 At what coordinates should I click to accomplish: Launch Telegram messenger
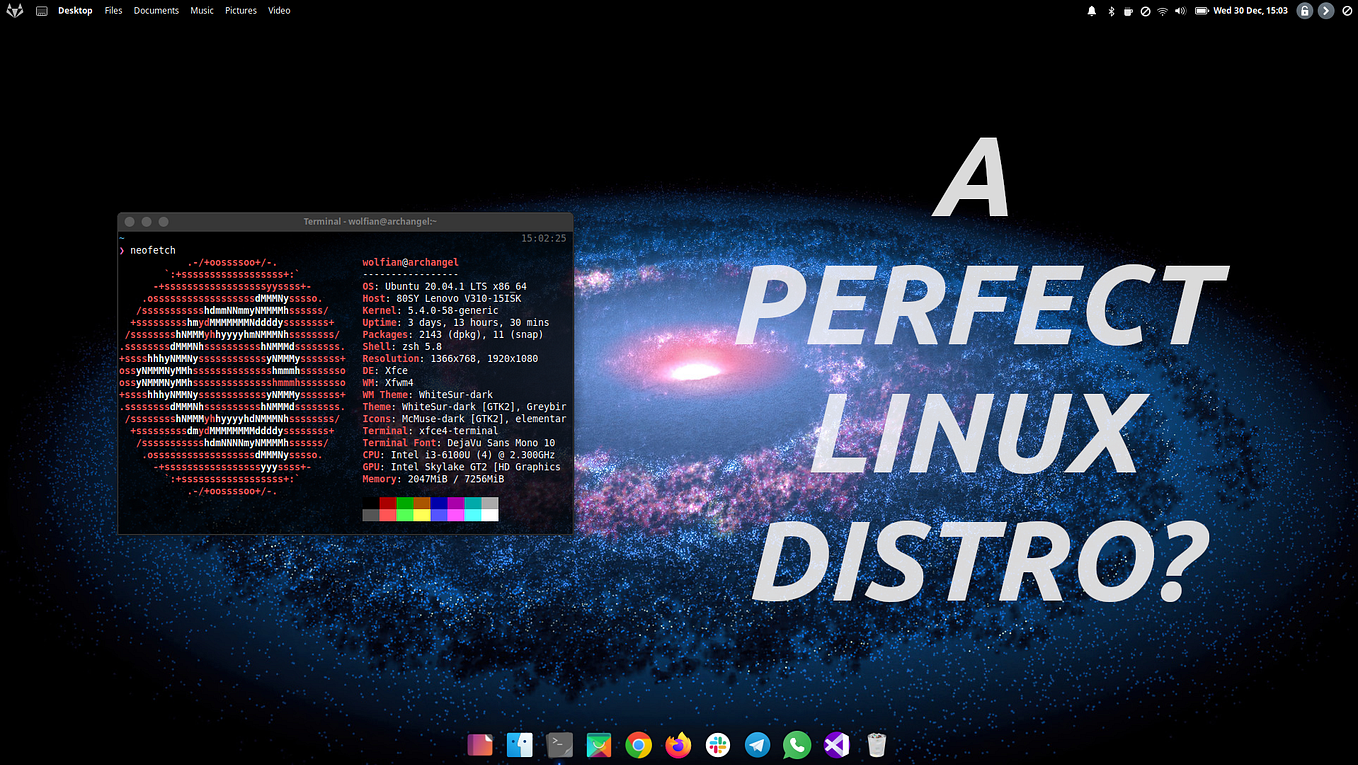(757, 744)
